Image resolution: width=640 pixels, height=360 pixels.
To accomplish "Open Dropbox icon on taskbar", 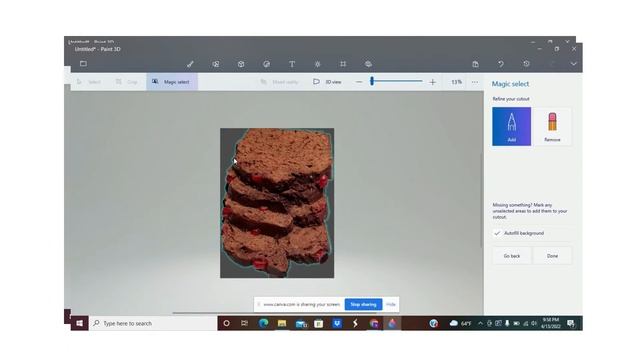I will point(337,323).
